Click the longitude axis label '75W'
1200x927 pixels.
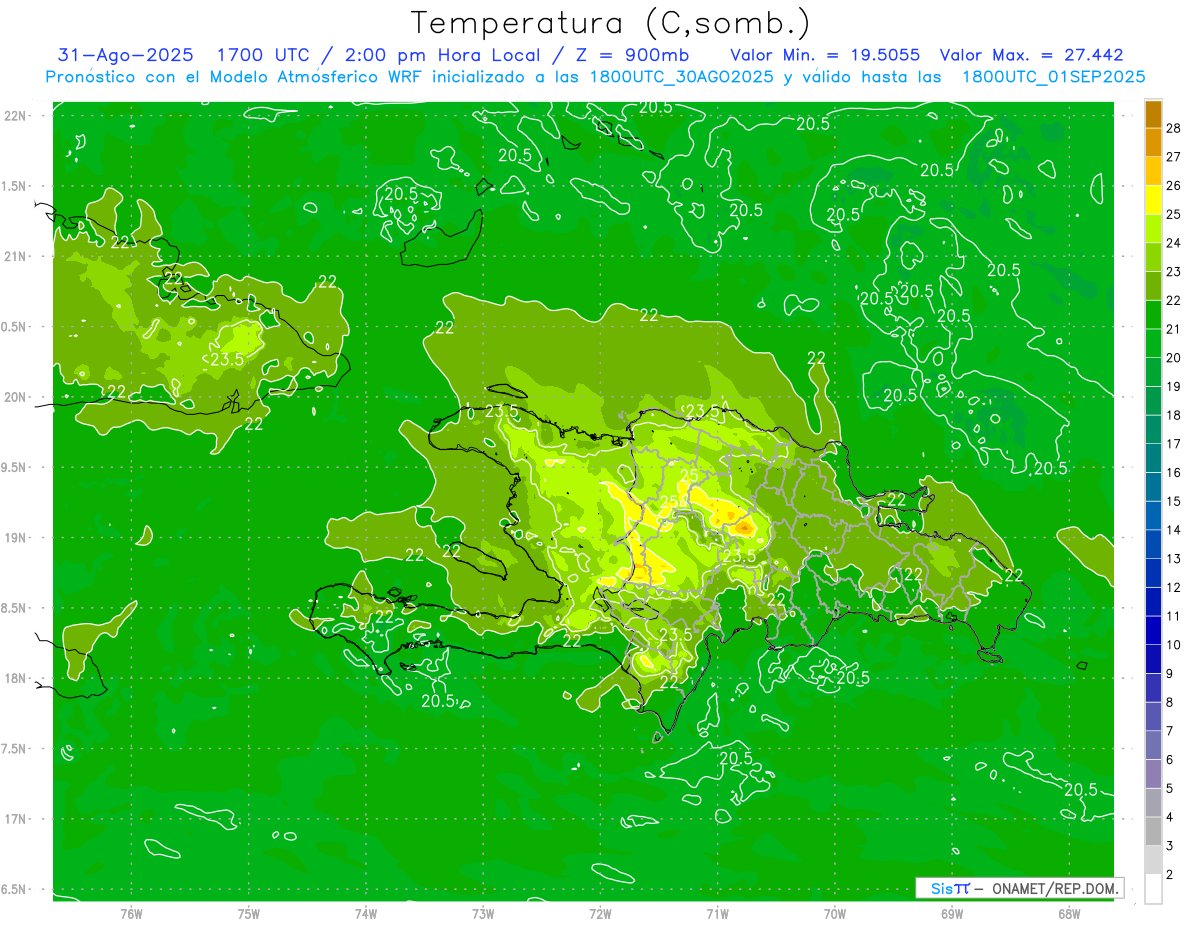click(249, 913)
